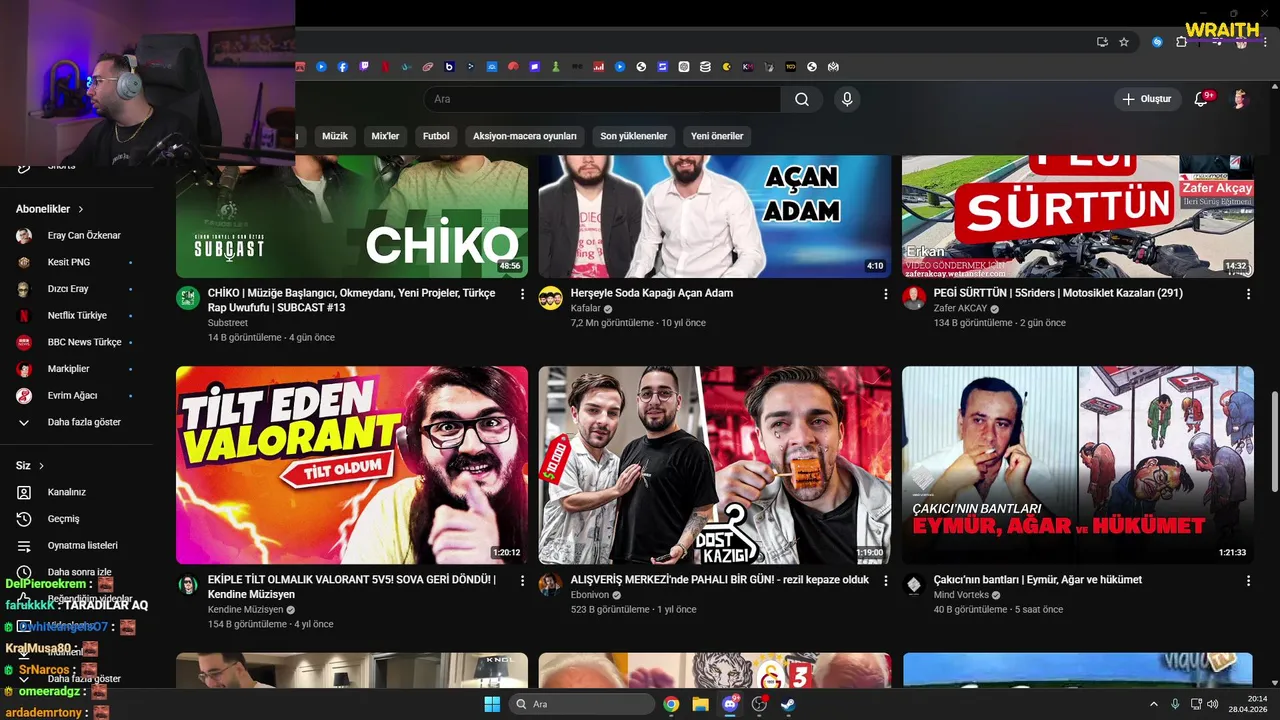Click the YouTube search input field
1280x720 pixels.
pos(602,99)
